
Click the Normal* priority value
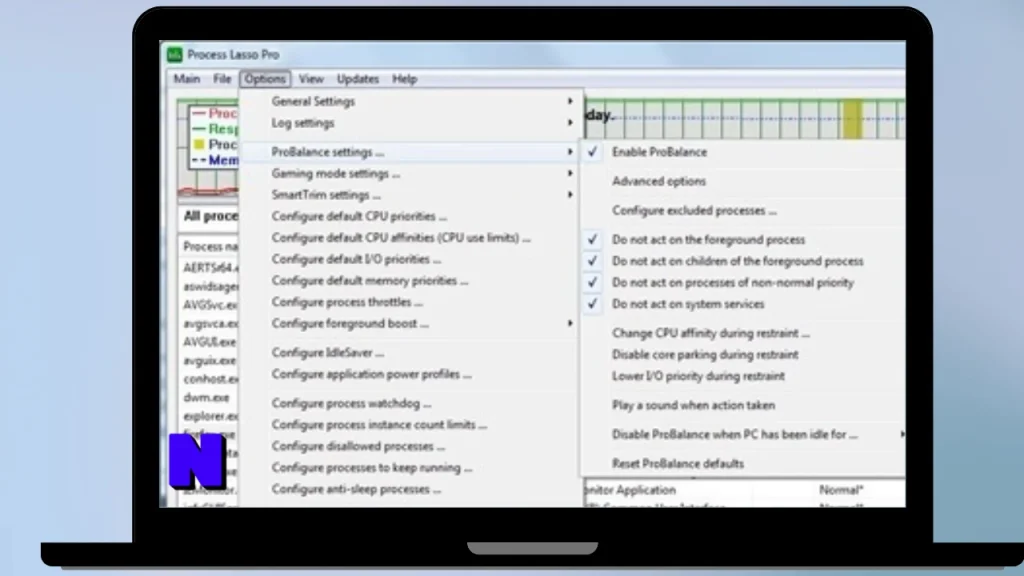click(x=841, y=490)
